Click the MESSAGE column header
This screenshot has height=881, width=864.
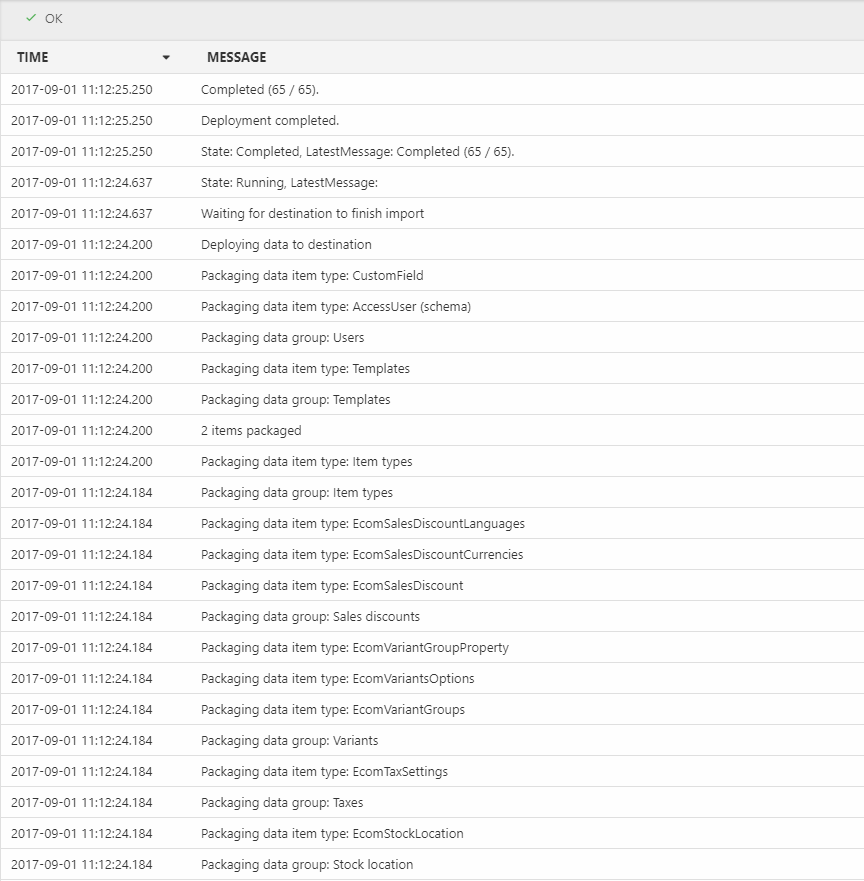pyautogui.click(x=236, y=58)
